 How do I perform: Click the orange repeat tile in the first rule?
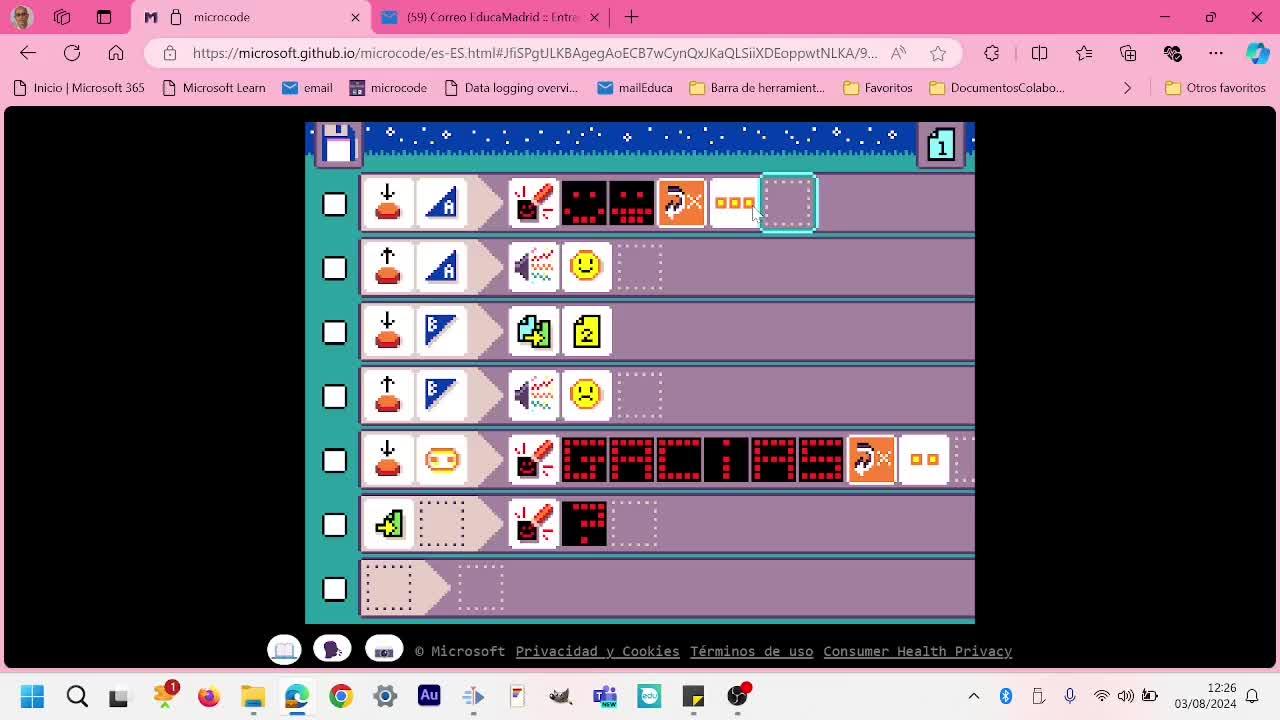[682, 204]
